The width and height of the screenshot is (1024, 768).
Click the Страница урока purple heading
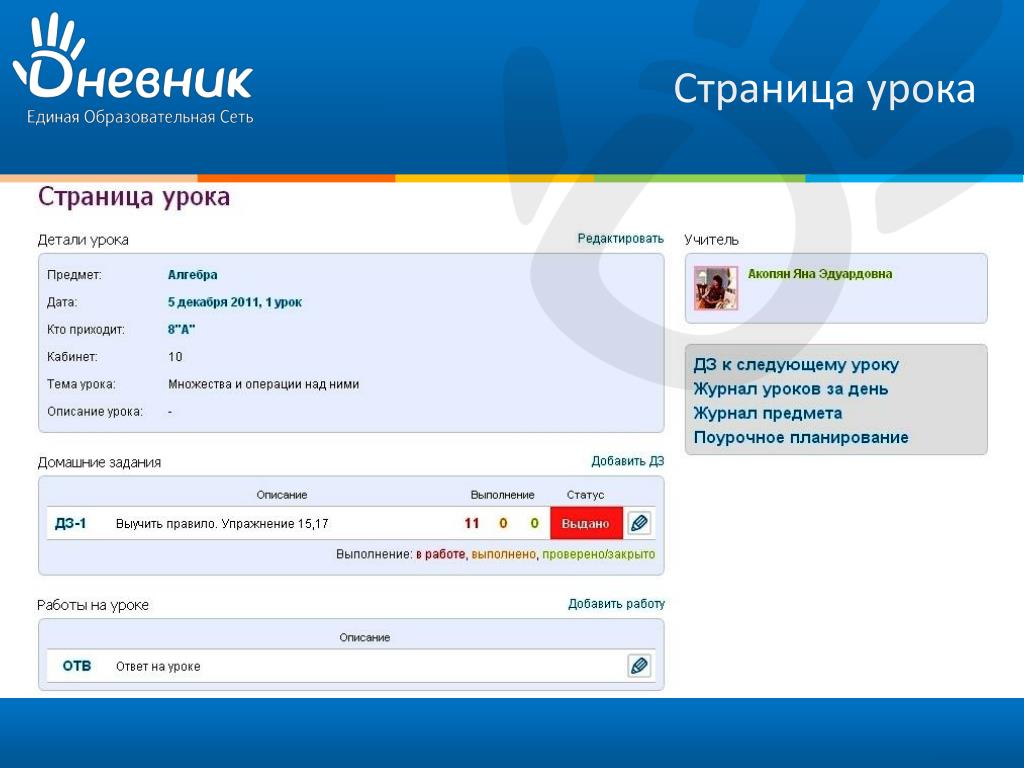[x=134, y=197]
